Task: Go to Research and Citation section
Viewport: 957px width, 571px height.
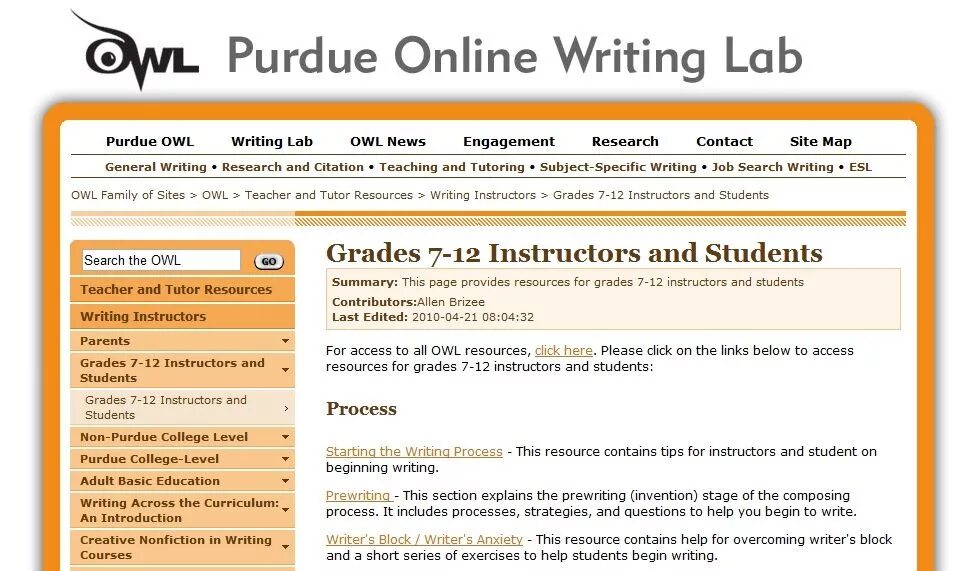Action: pyautogui.click(x=292, y=167)
